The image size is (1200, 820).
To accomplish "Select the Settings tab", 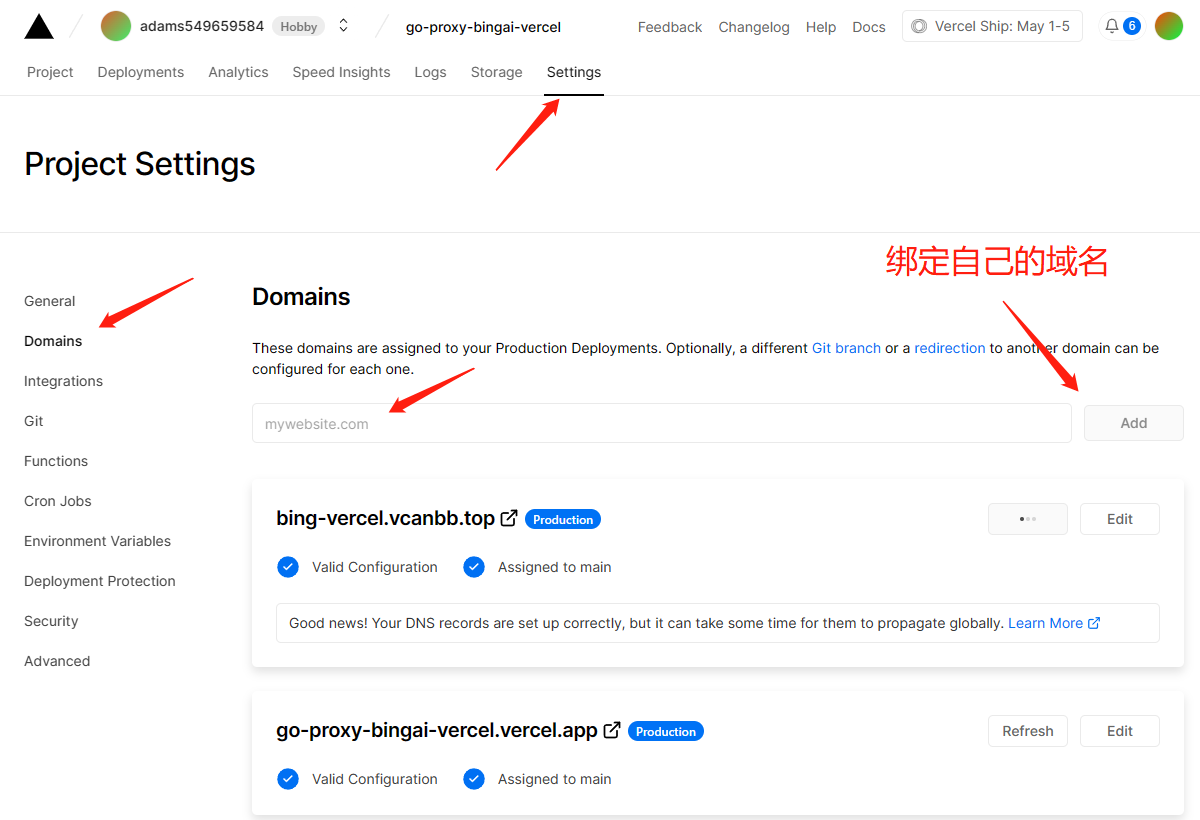I will pyautogui.click(x=574, y=72).
